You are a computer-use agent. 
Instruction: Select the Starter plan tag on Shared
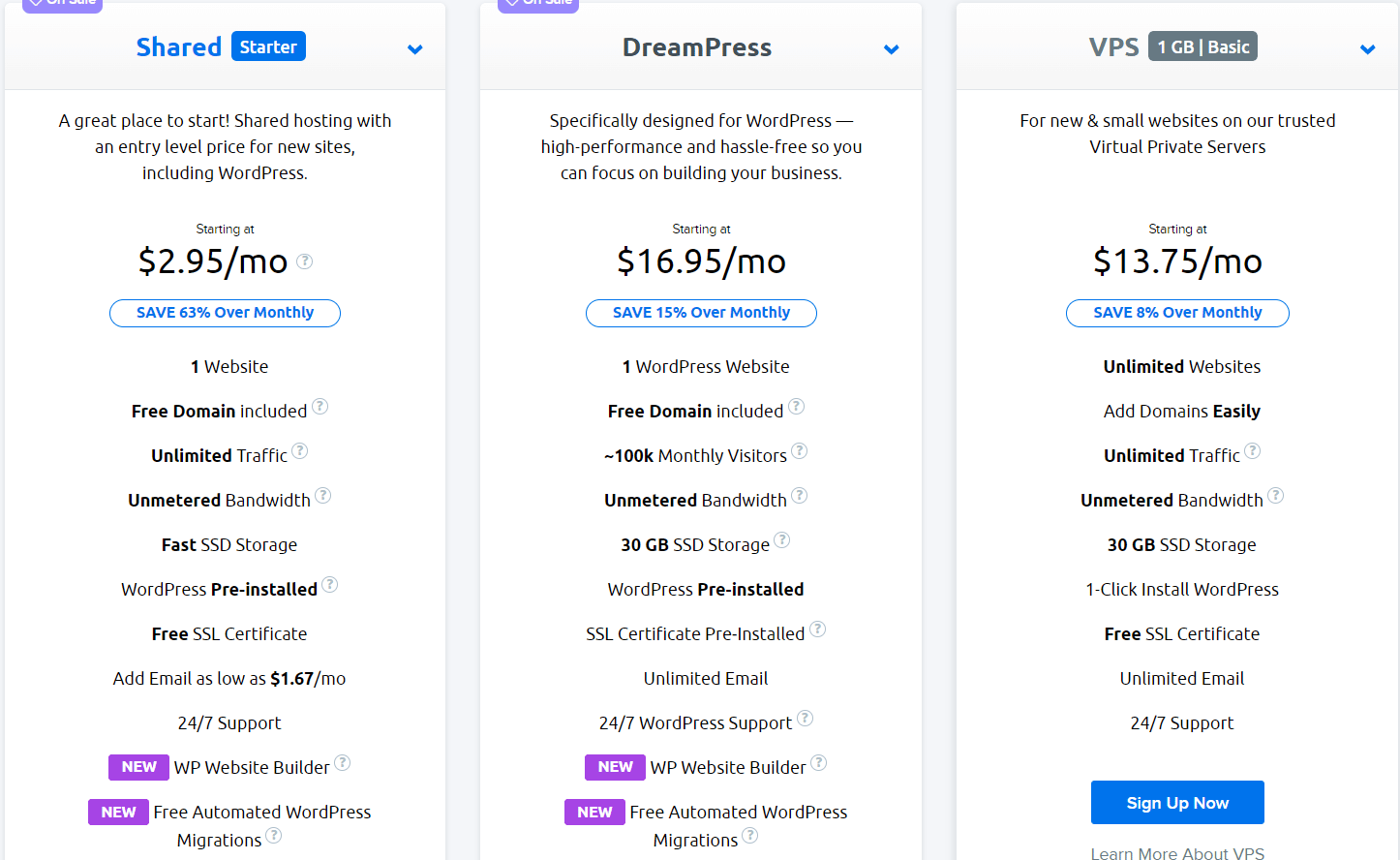coord(268,46)
